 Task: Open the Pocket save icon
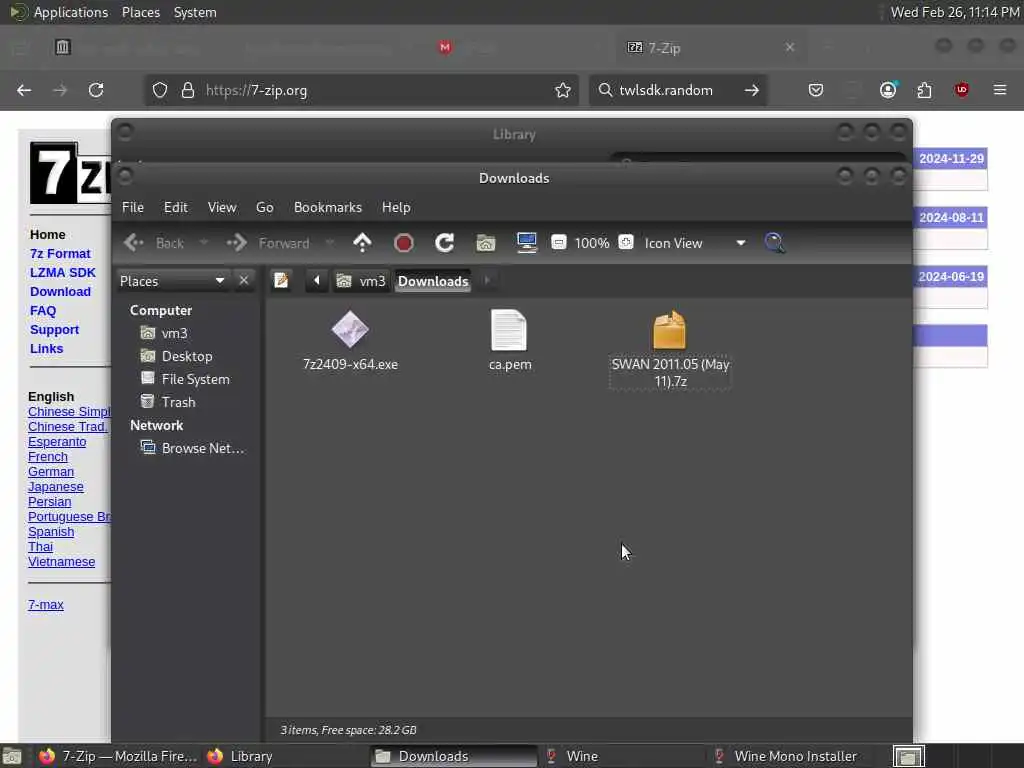tap(816, 89)
